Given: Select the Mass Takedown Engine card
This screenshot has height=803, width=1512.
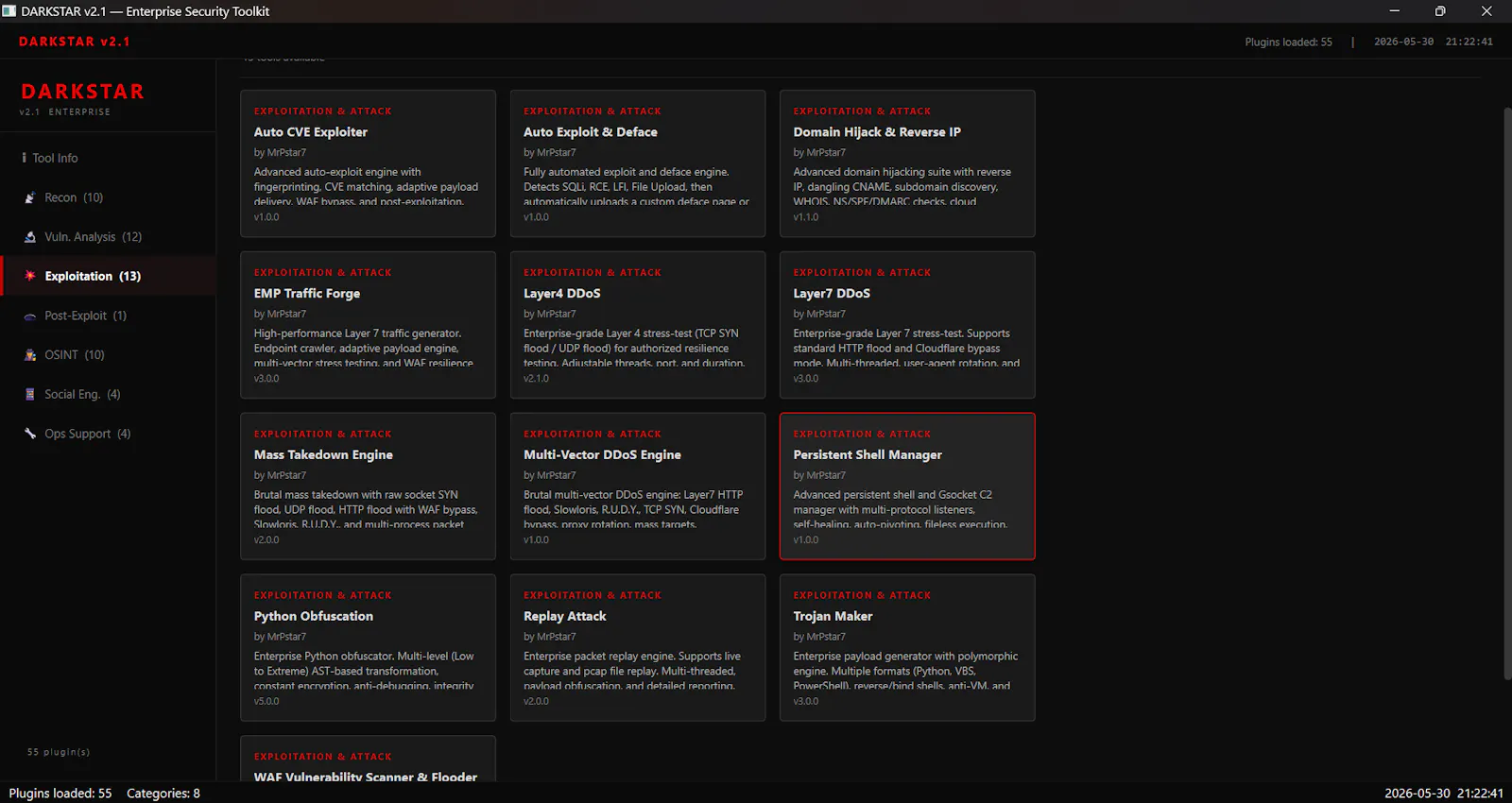Looking at the screenshot, I should point(368,487).
